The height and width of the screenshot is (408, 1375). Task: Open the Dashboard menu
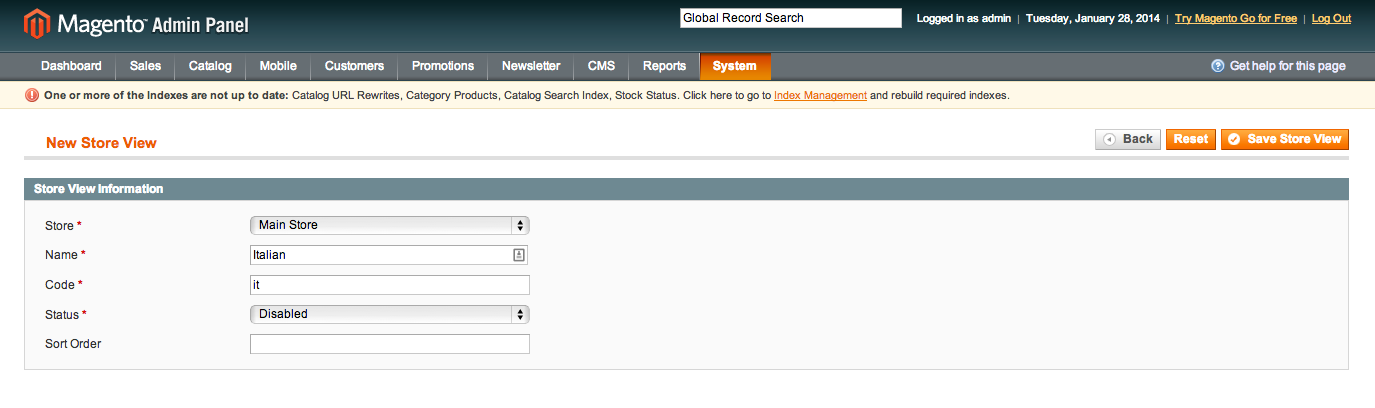(71, 66)
